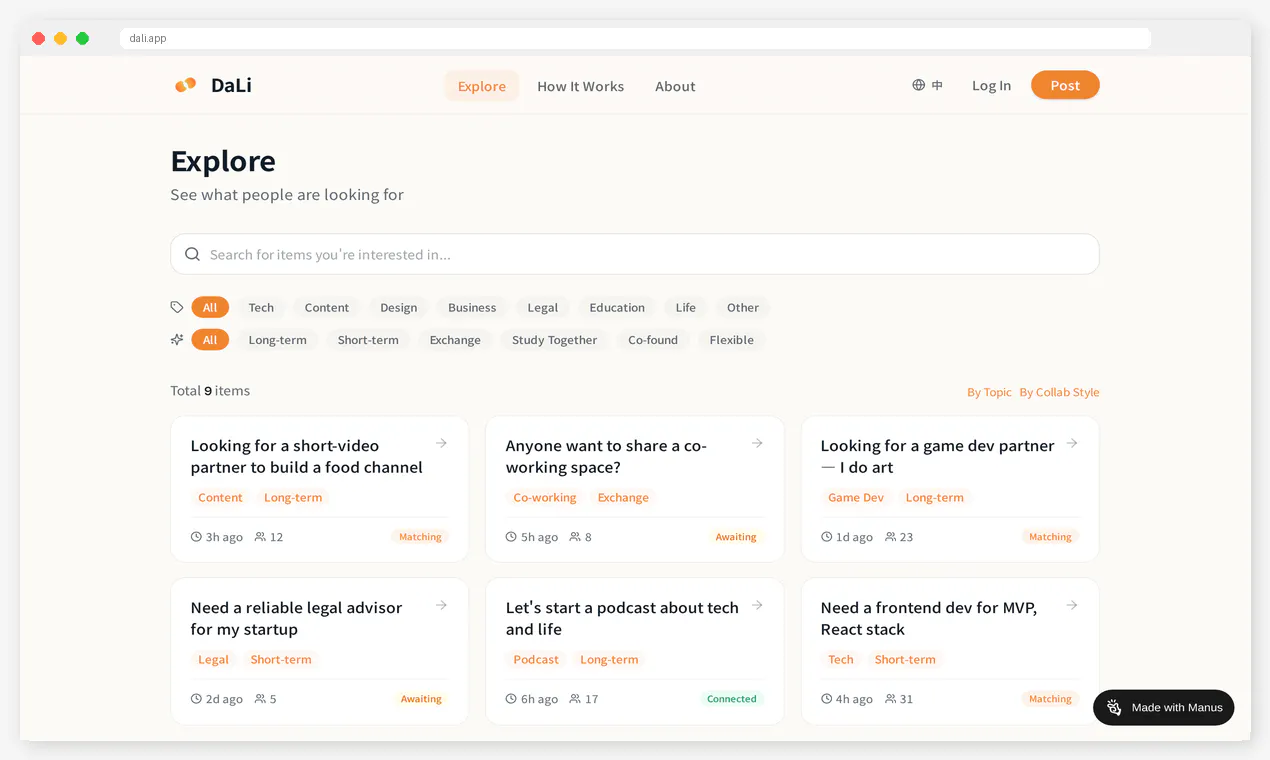Click the people icon next to 8
This screenshot has width=1270, height=760.
tap(575, 537)
